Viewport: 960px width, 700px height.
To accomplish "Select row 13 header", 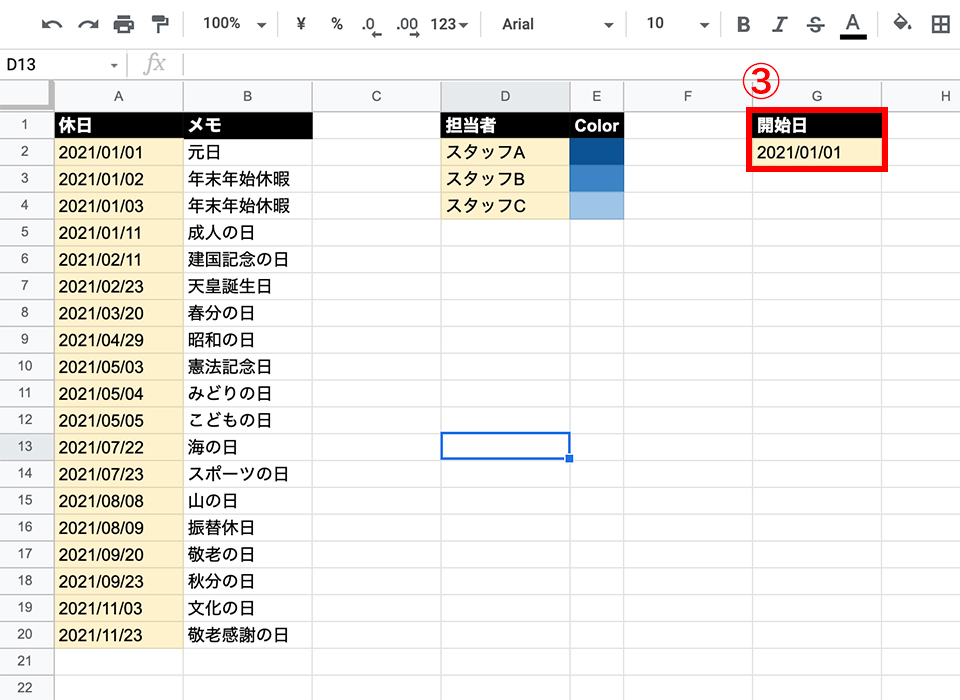I will coord(25,446).
